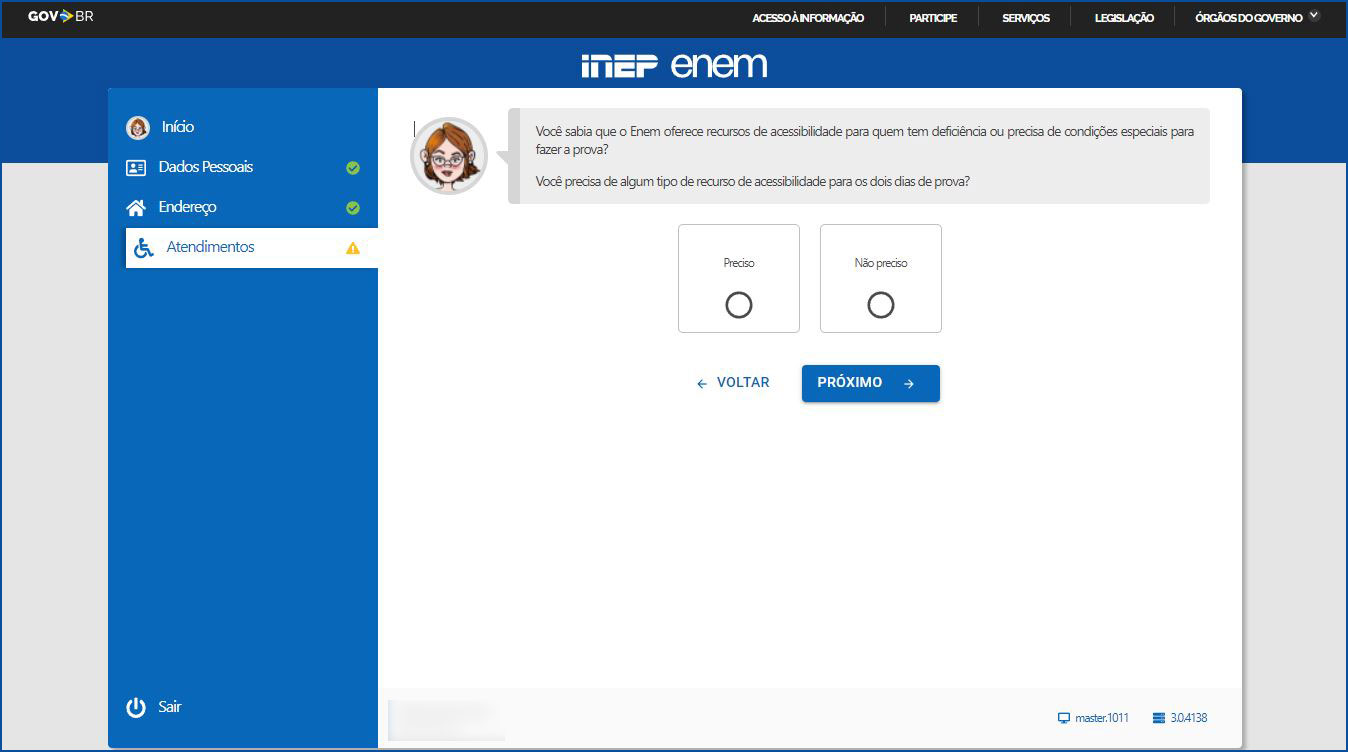
Task: Select the "Preciso" radio option
Action: [739, 305]
